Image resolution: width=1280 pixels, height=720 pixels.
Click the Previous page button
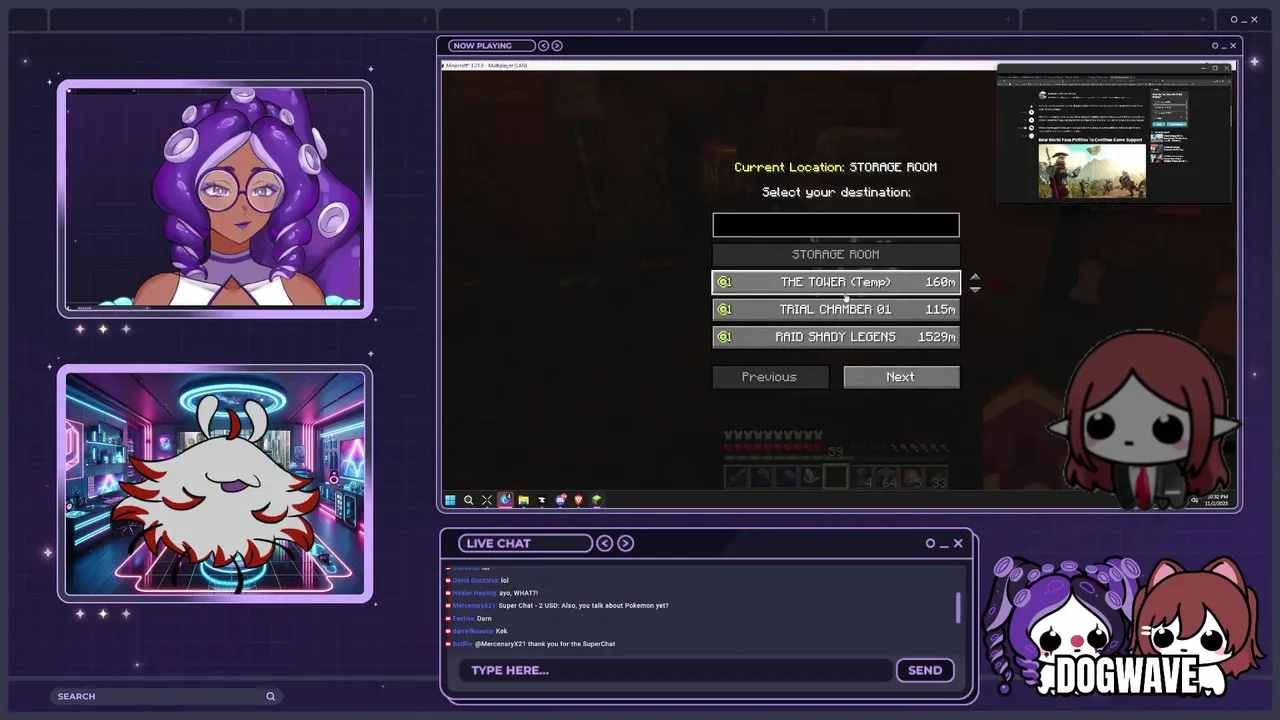pyautogui.click(x=770, y=377)
